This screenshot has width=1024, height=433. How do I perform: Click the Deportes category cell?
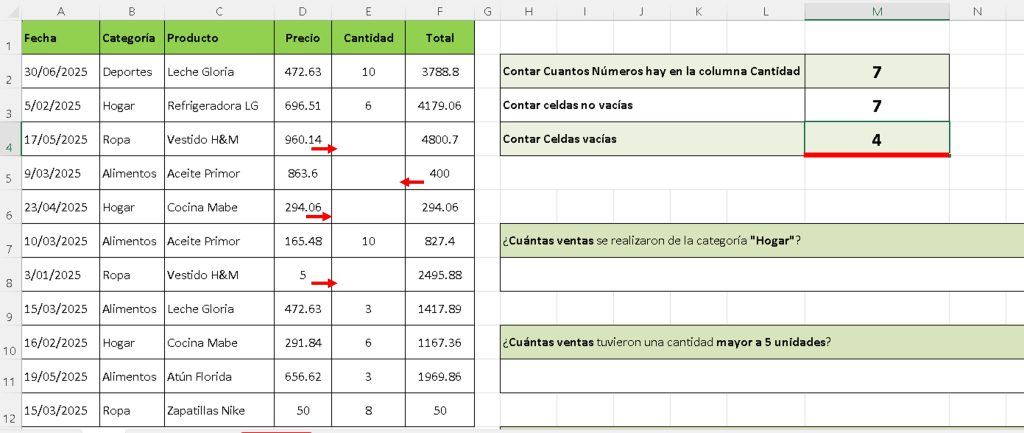pos(132,71)
